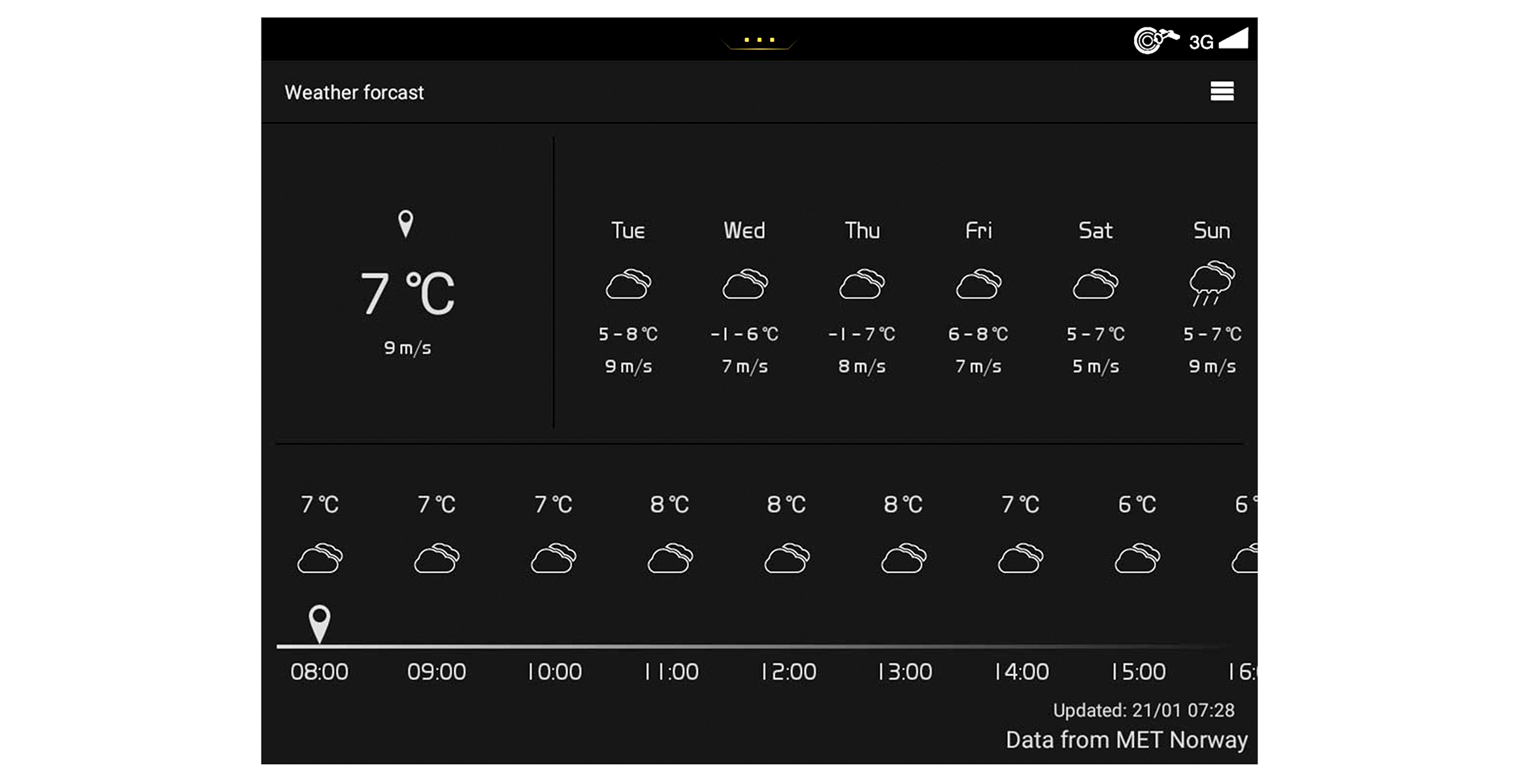
Task: Open the hamburger menu icon
Action: [x=1222, y=91]
